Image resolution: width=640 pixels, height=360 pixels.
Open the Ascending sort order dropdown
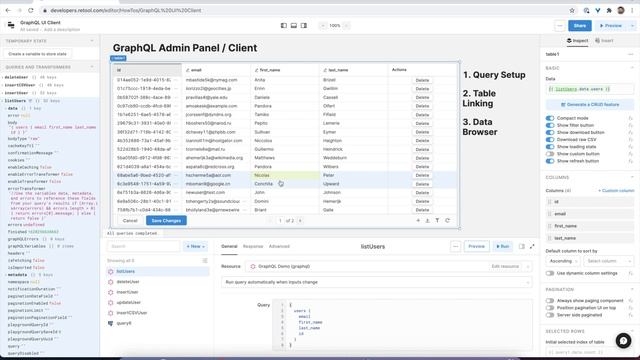pos(563,261)
